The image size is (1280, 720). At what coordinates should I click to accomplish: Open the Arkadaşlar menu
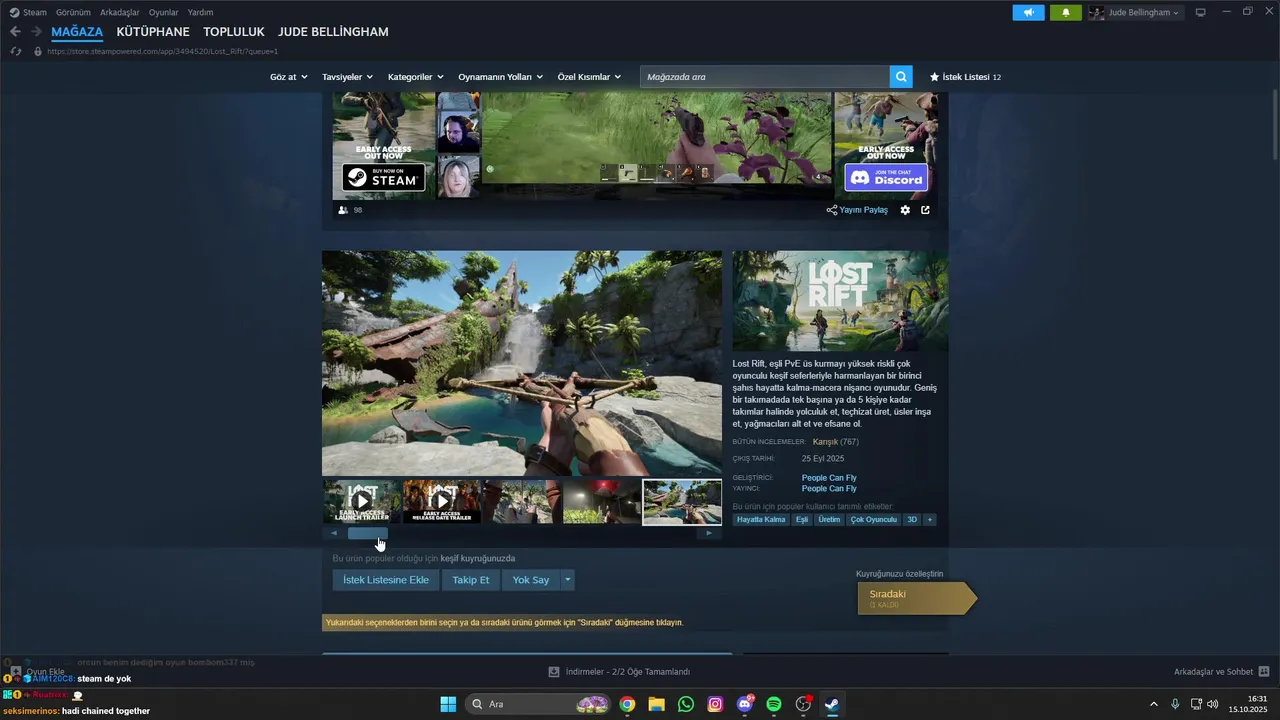pos(120,13)
